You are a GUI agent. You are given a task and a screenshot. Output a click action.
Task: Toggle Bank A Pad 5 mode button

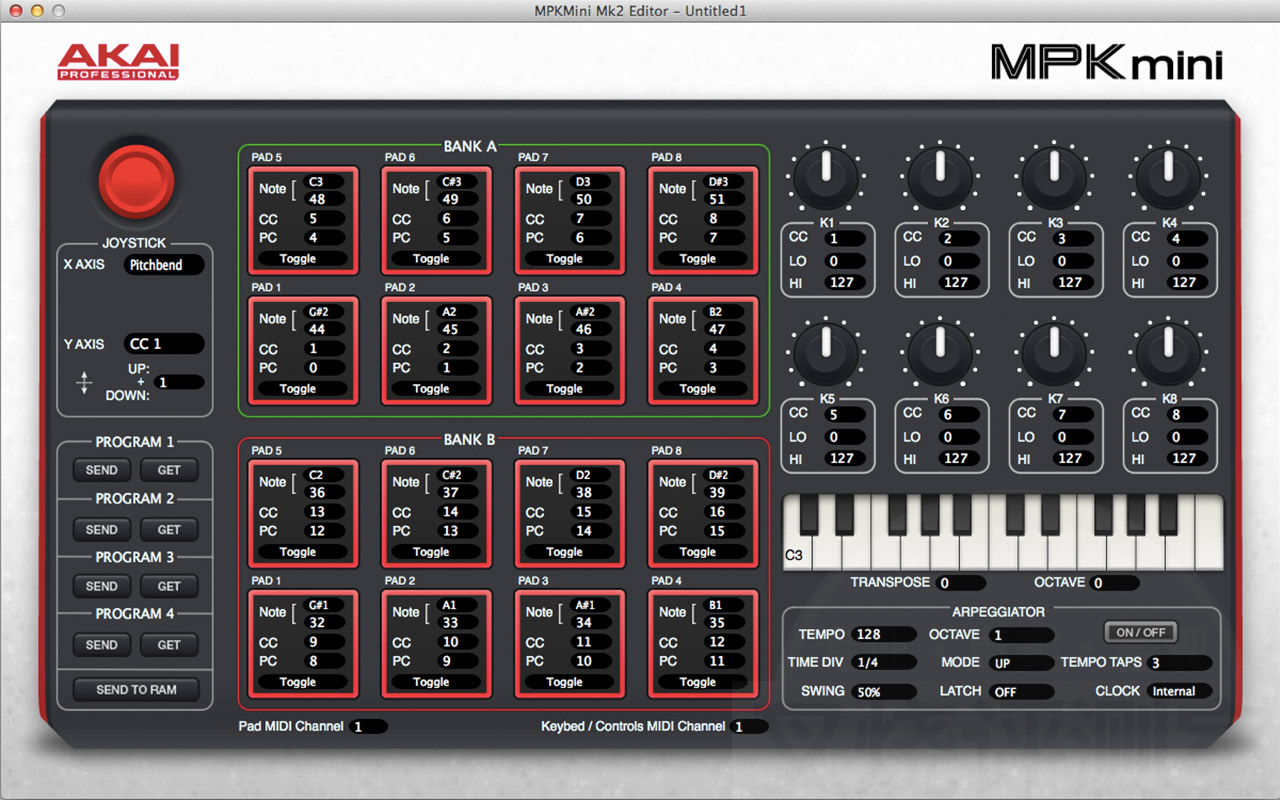pos(298,259)
